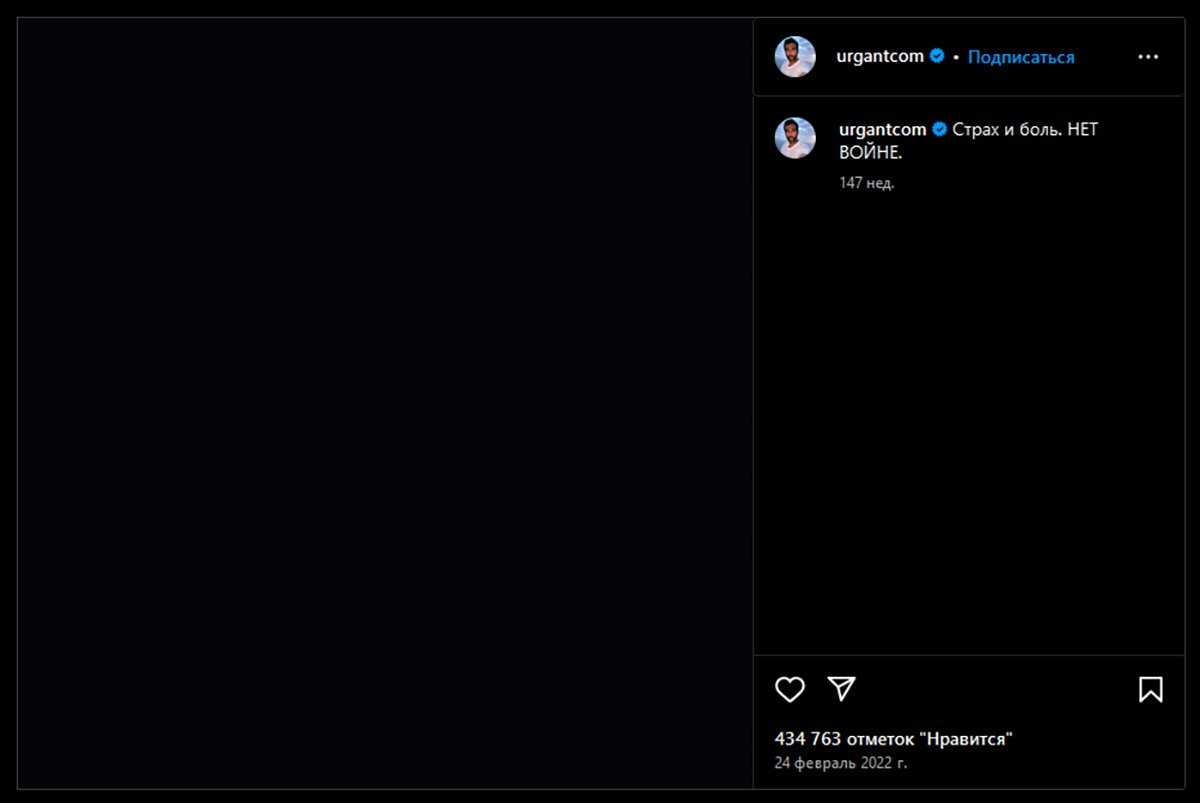
Task: Click the word "ВОЙНЕ." in the caption
Action: (x=870, y=152)
